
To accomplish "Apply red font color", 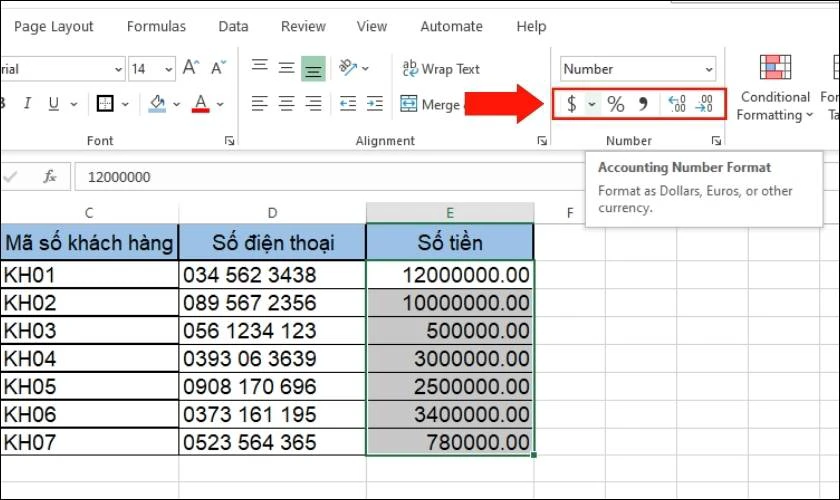I will point(200,103).
